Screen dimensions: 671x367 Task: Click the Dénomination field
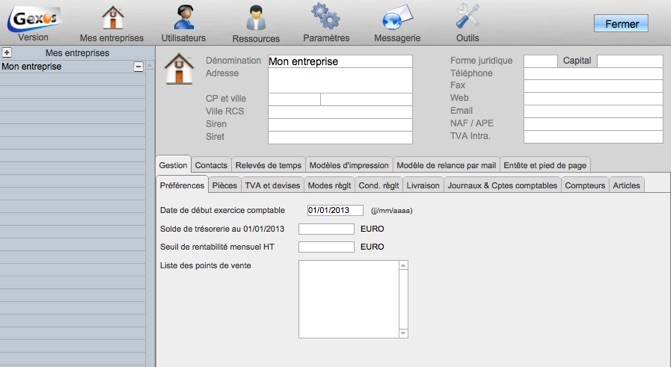coord(340,61)
